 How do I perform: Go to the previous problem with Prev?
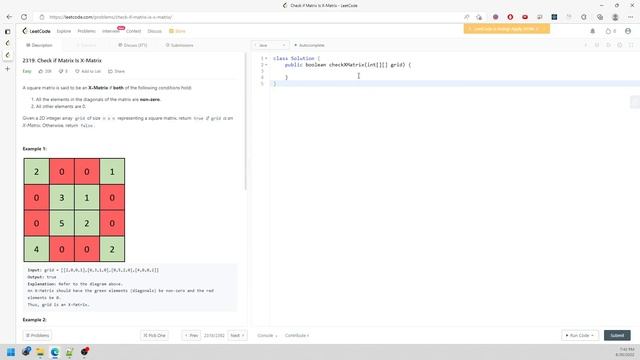coord(191,336)
